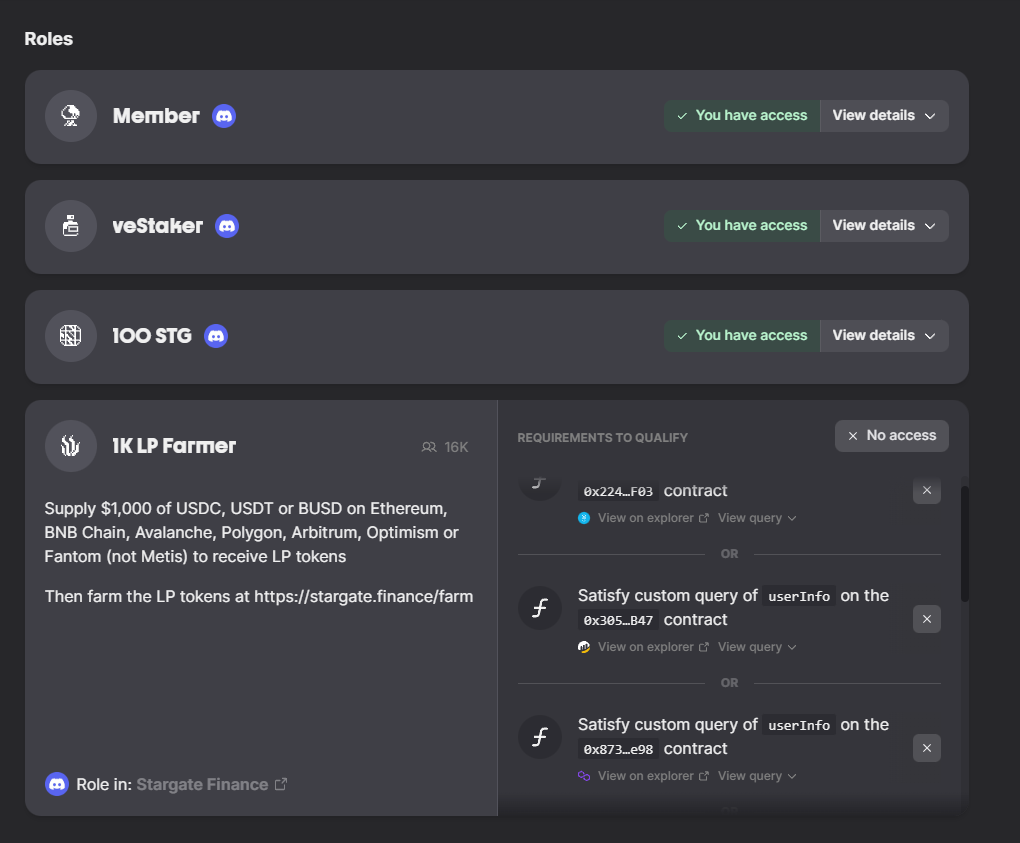Open View on explorer for 0x873…e98 contract

tap(653, 776)
